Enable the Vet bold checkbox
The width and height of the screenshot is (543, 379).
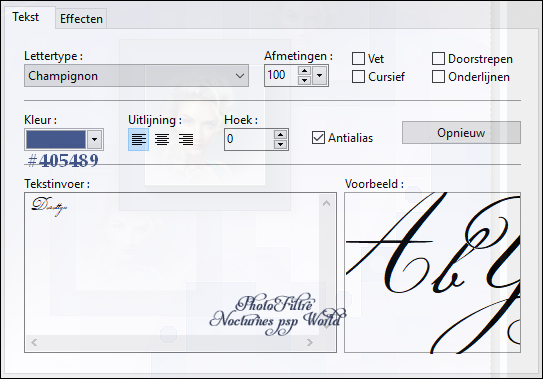point(358,59)
